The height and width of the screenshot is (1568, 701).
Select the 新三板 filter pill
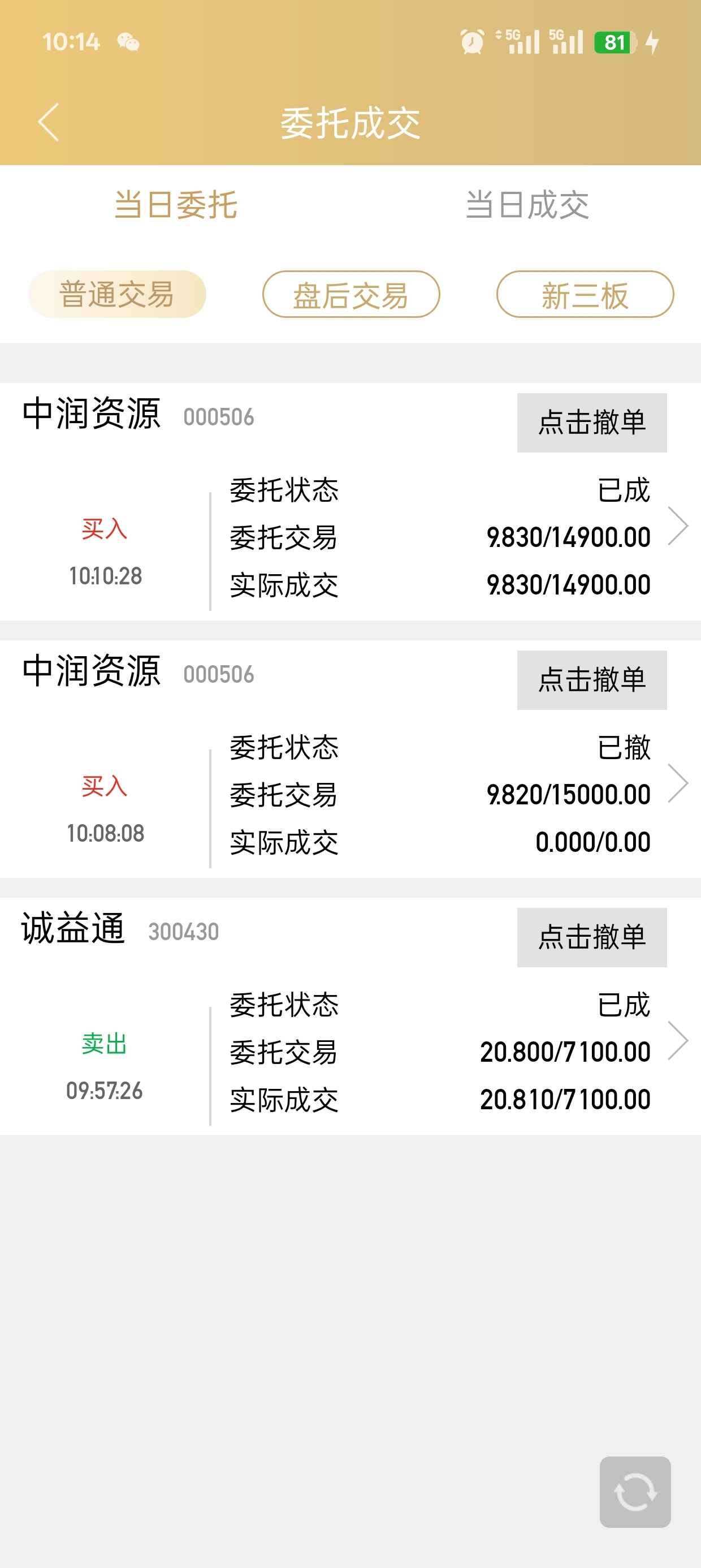(x=585, y=294)
